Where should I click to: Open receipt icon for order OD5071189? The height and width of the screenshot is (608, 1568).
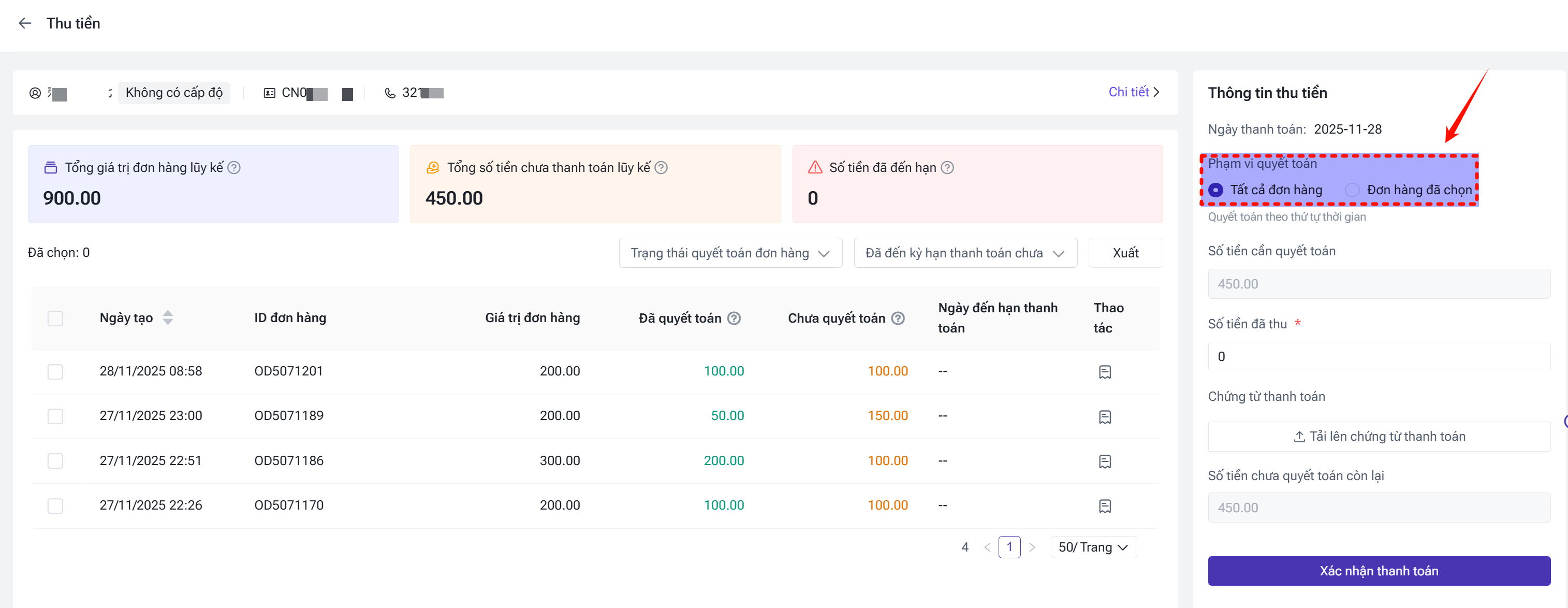tap(1104, 417)
